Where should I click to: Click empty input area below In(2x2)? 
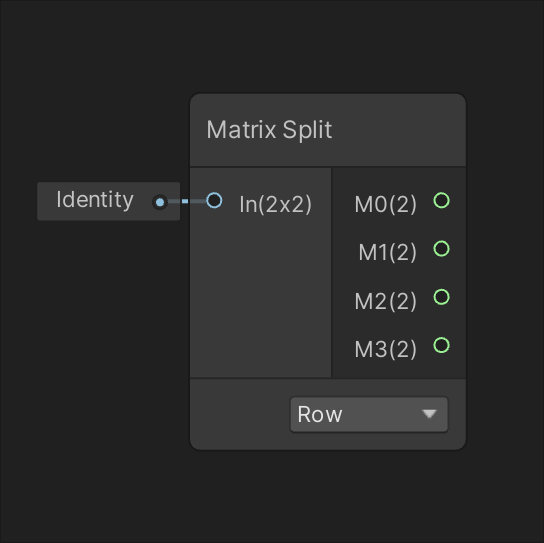click(x=261, y=298)
